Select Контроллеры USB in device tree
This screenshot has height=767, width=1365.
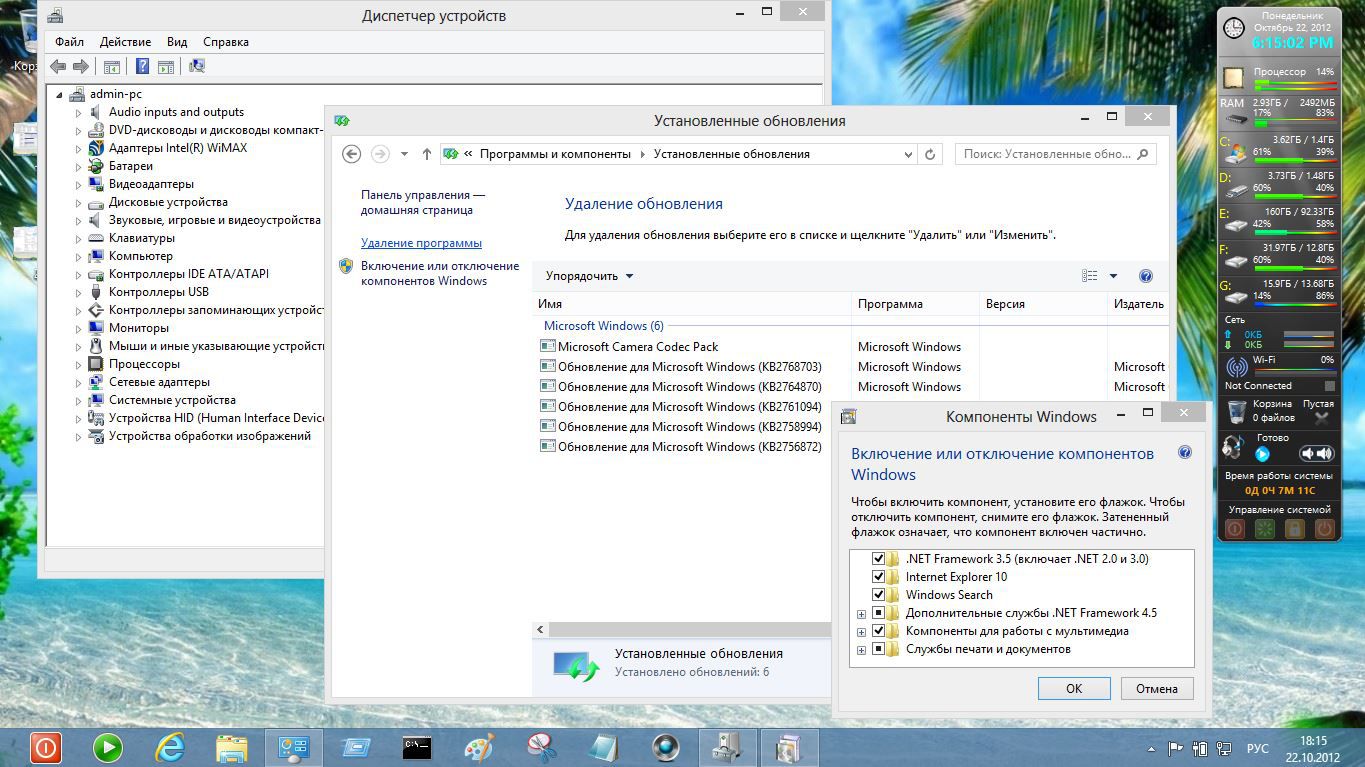click(158, 292)
